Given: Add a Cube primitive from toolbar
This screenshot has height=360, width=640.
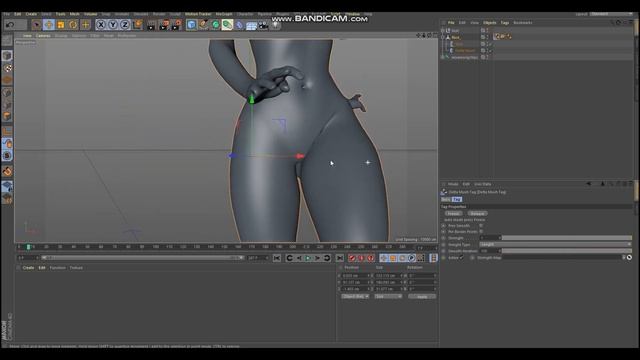Looking at the screenshot, I should pyautogui.click(x=191, y=25).
